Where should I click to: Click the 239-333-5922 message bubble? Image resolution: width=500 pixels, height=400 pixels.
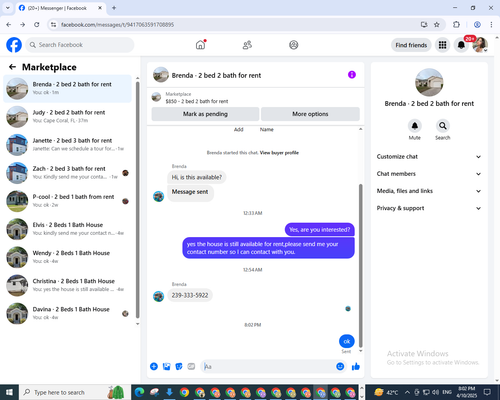click(190, 295)
